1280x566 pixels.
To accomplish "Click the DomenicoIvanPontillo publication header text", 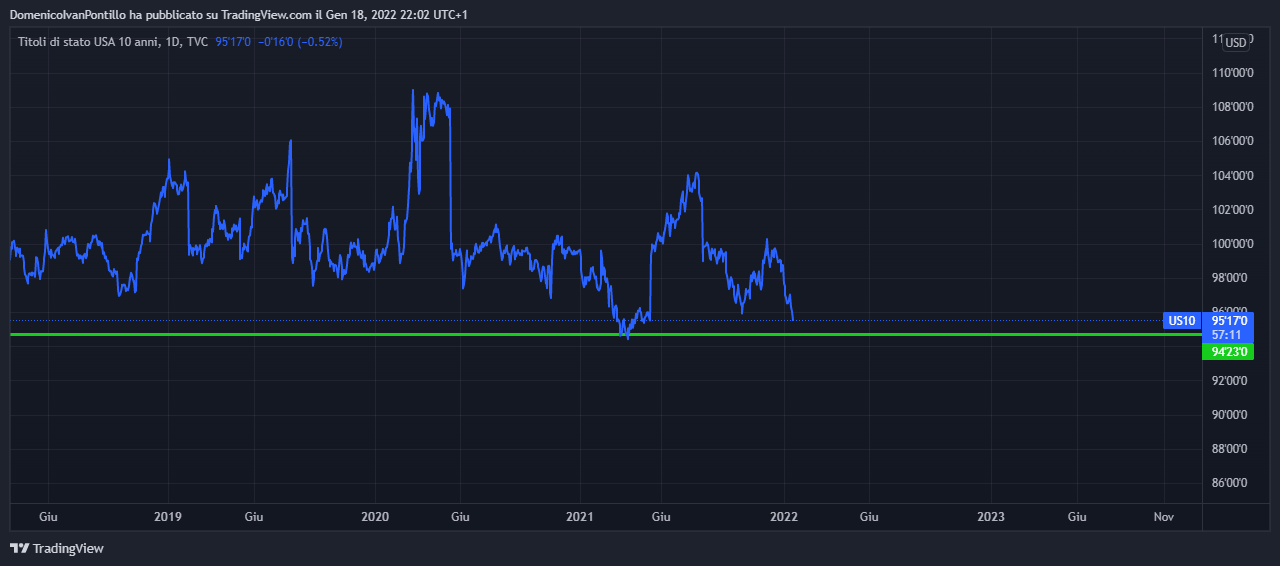I will point(238,15).
